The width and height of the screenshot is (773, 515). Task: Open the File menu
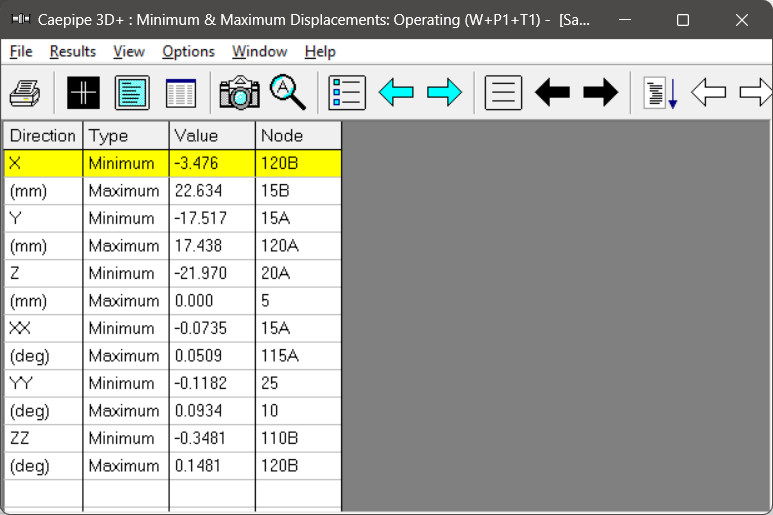point(21,51)
